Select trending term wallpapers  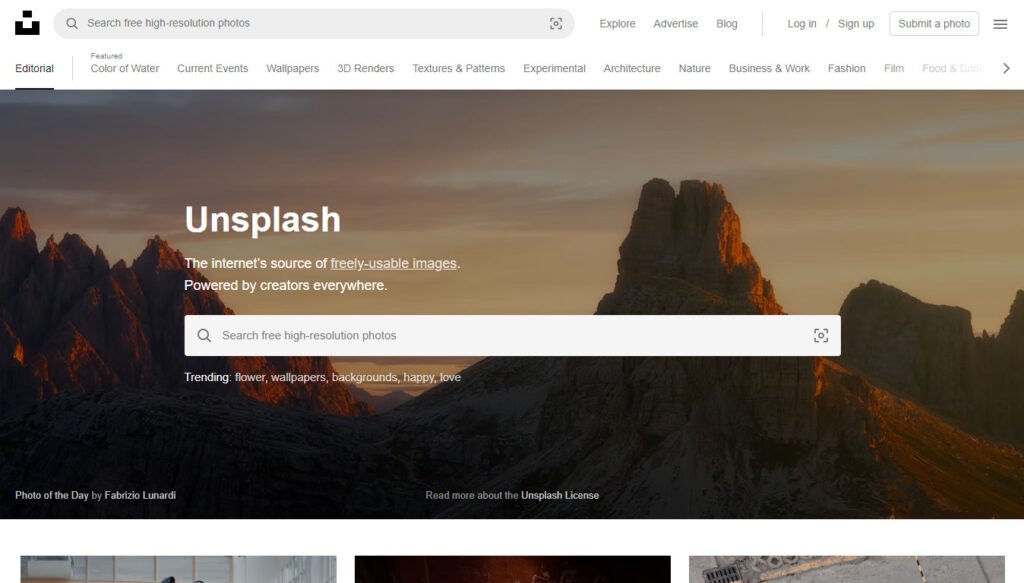pyautogui.click(x=298, y=377)
